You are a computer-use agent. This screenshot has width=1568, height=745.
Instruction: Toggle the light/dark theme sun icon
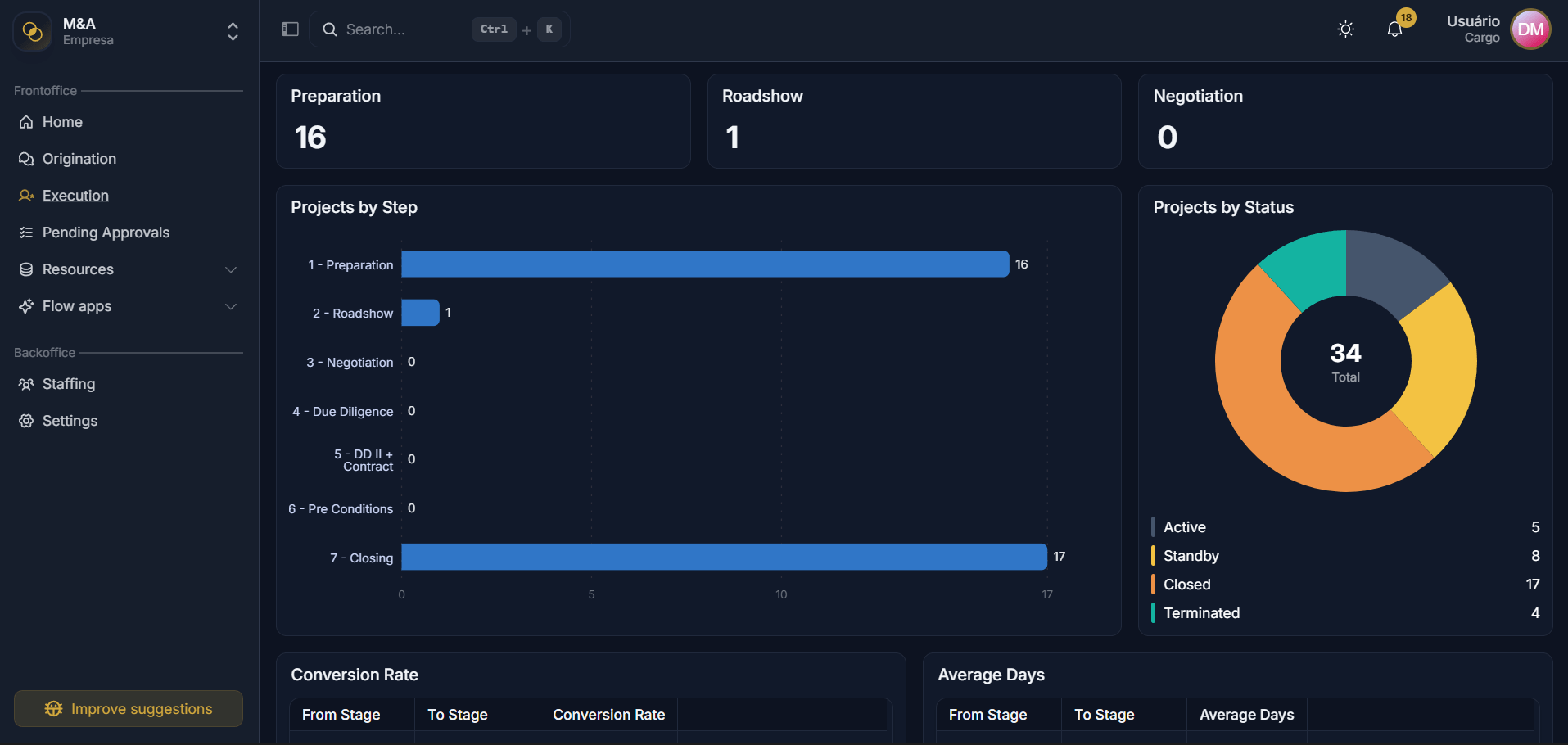[1345, 29]
